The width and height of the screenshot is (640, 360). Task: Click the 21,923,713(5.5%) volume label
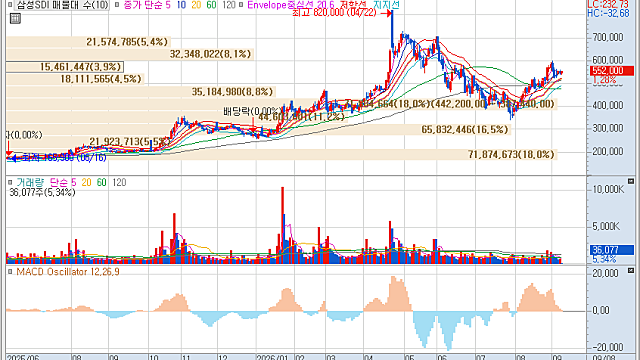coord(129,142)
